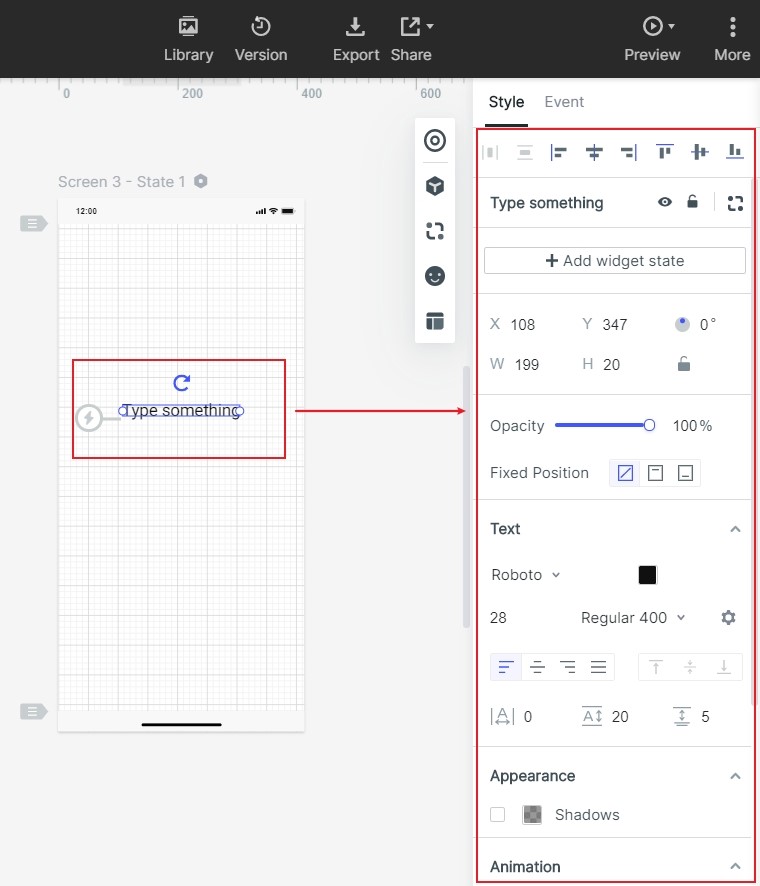Edit the width value 199
This screenshot has height=886, width=760.
(x=527, y=364)
